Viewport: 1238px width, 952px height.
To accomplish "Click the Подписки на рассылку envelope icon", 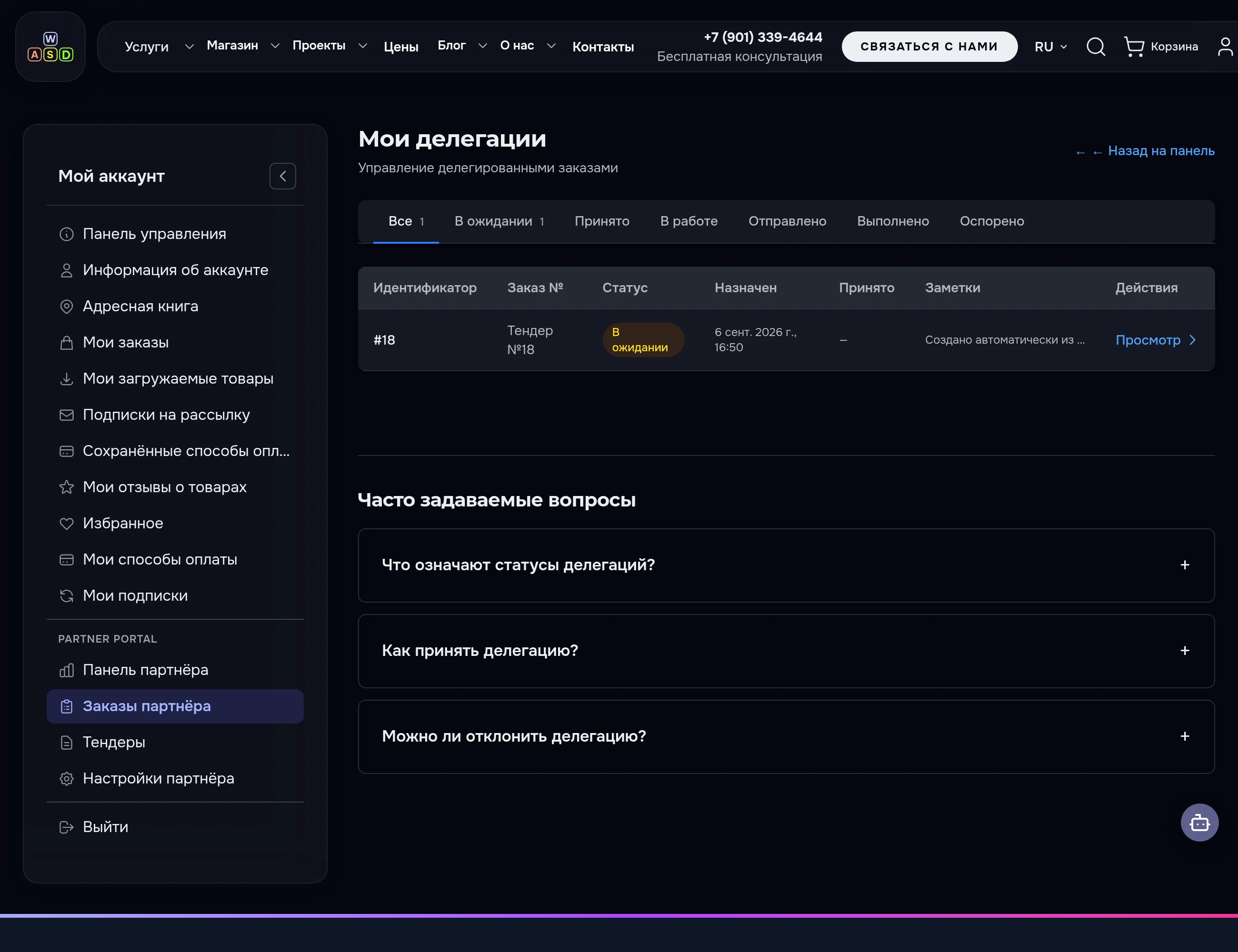I will click(66, 416).
